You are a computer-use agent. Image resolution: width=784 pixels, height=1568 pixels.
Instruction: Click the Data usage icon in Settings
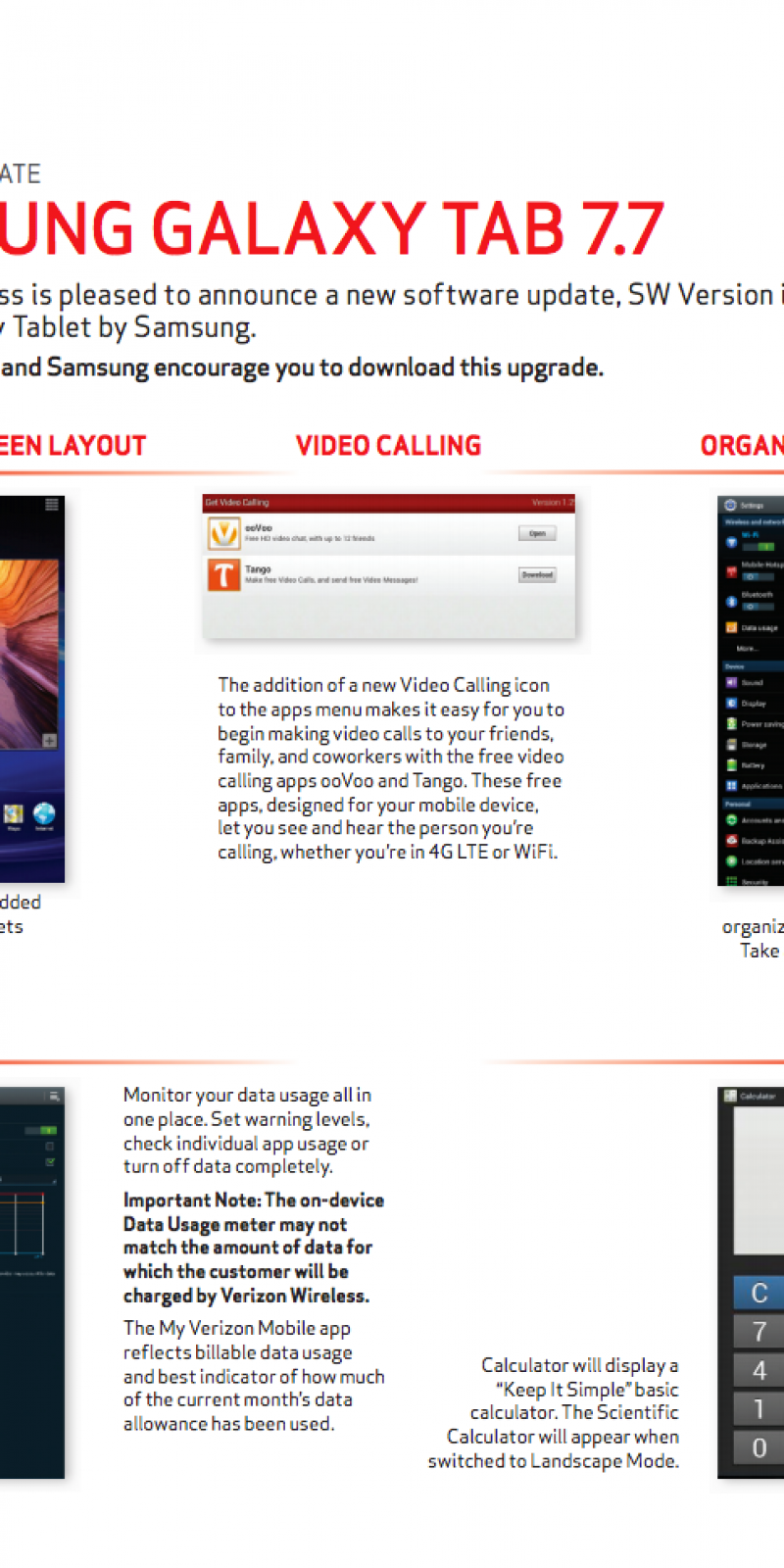click(x=731, y=627)
